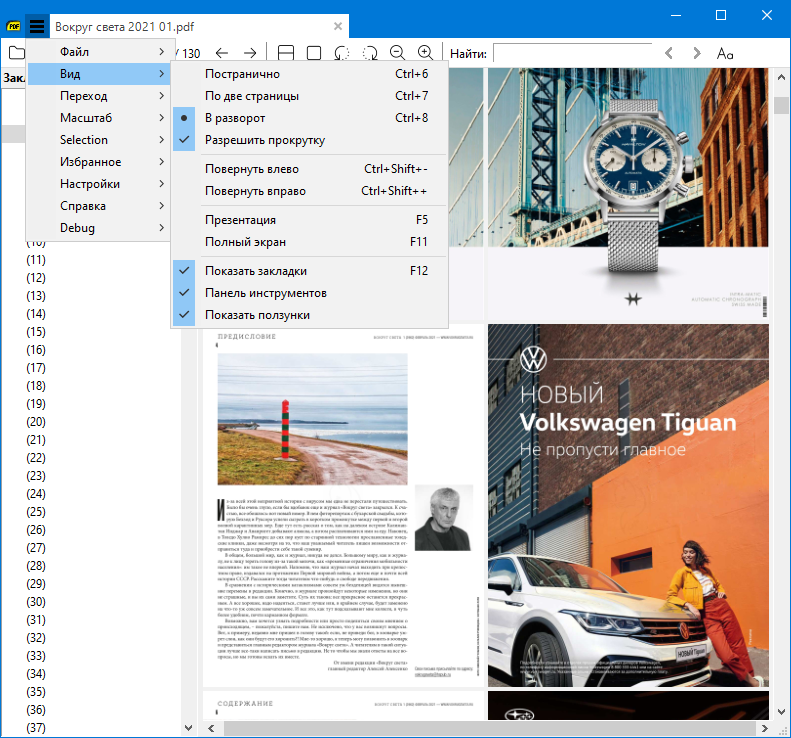Image resolution: width=791 pixels, height=738 pixels.
Task: Select the В разворот view mode
Action: pyautogui.click(x=309, y=118)
